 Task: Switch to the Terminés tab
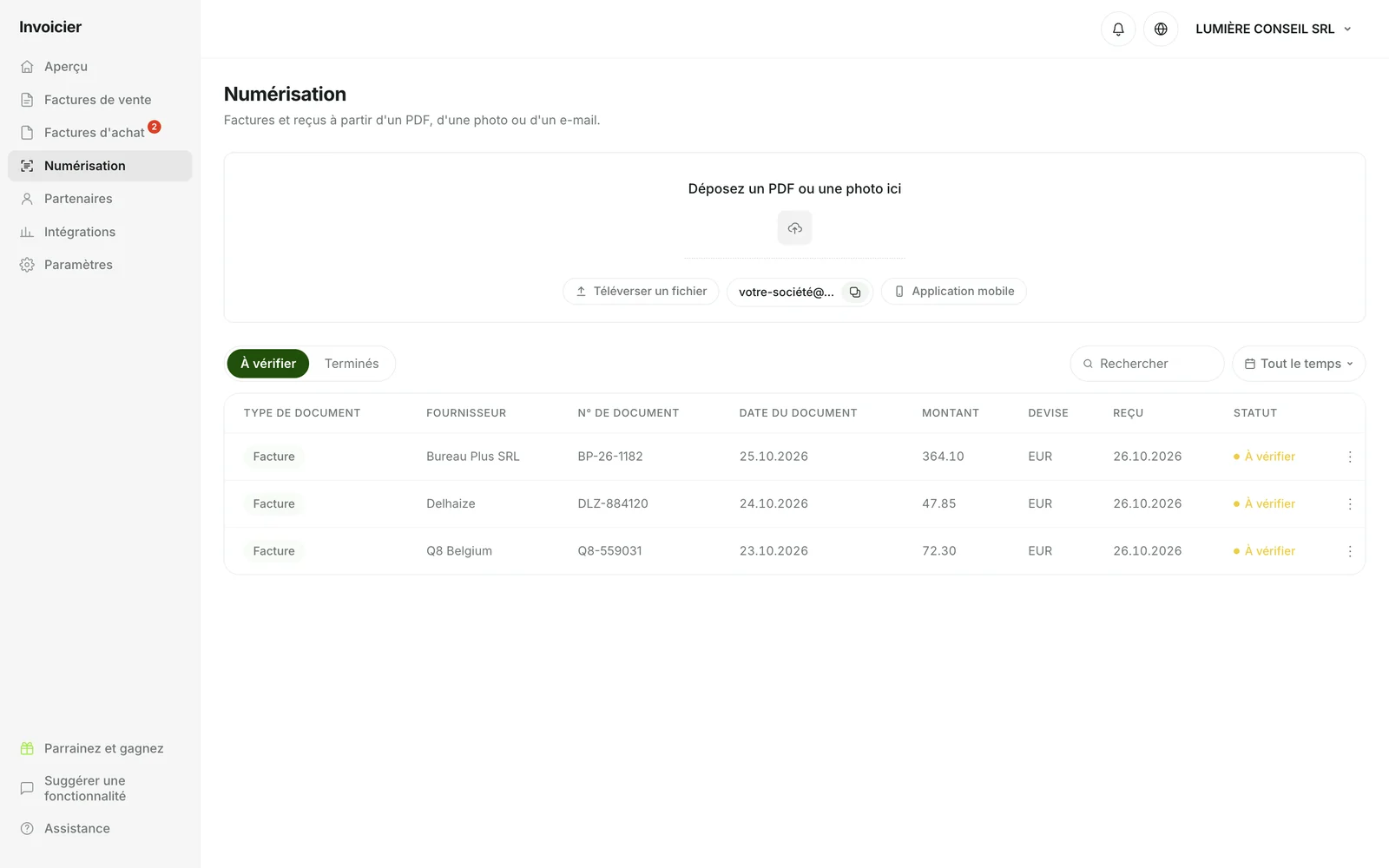click(352, 364)
